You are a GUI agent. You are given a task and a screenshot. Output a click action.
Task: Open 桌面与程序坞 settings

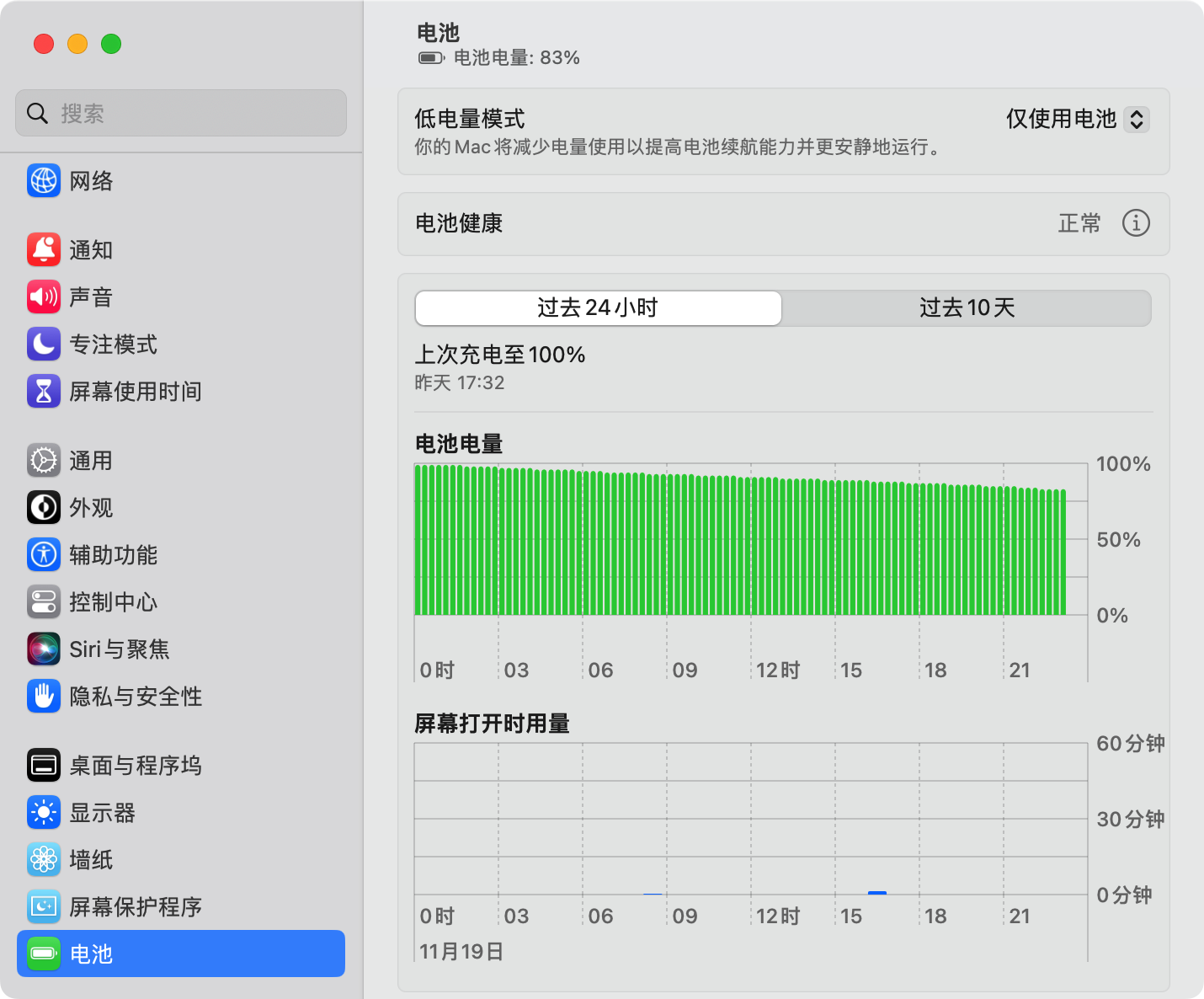(135, 766)
